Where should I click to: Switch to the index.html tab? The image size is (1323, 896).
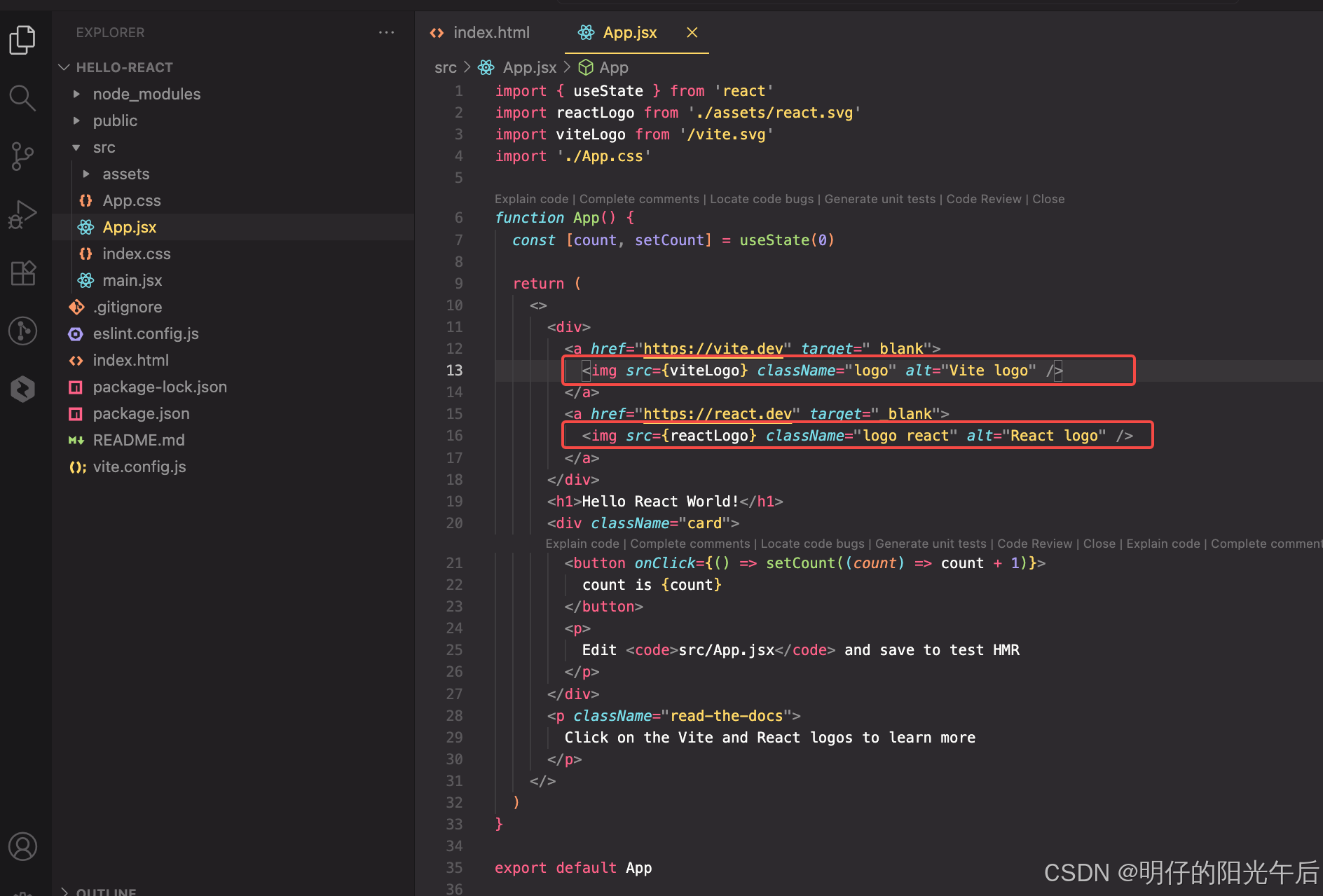(x=480, y=32)
